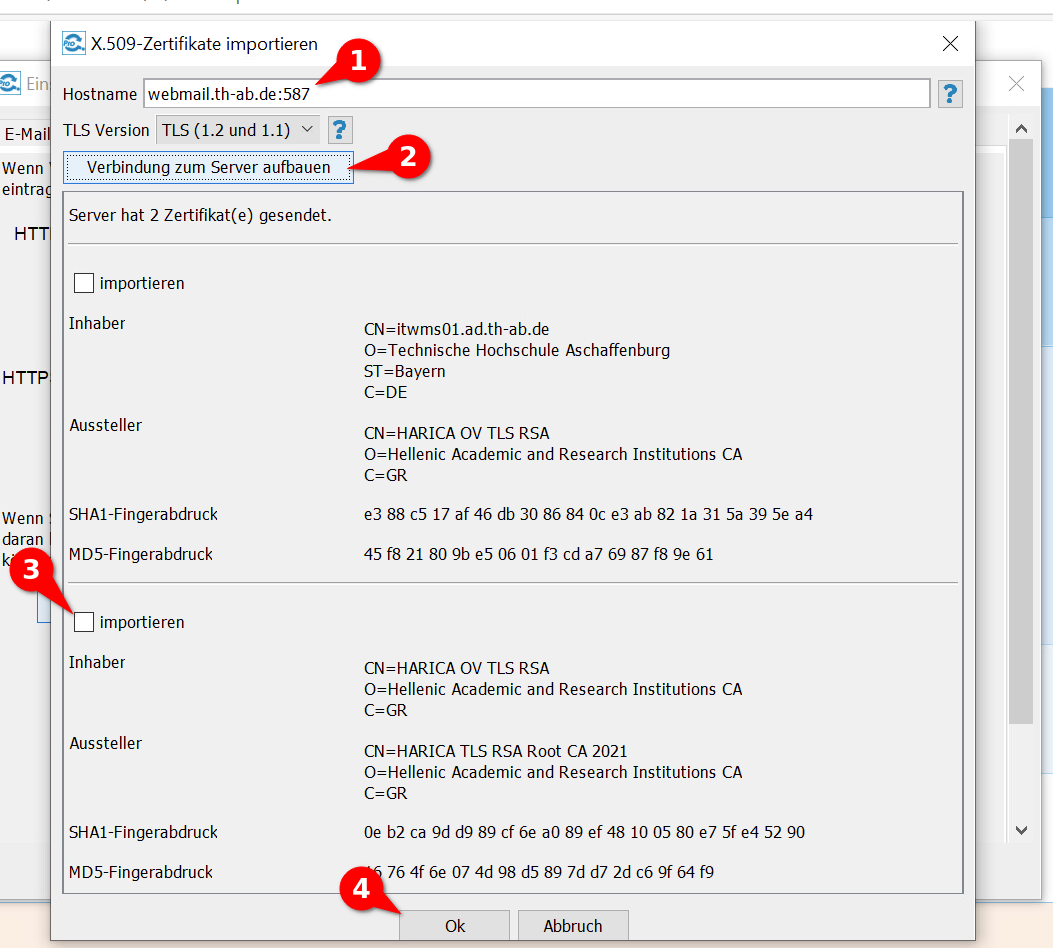Open the TLS Version dropdown
This screenshot has height=948, width=1053.
[x=238, y=130]
